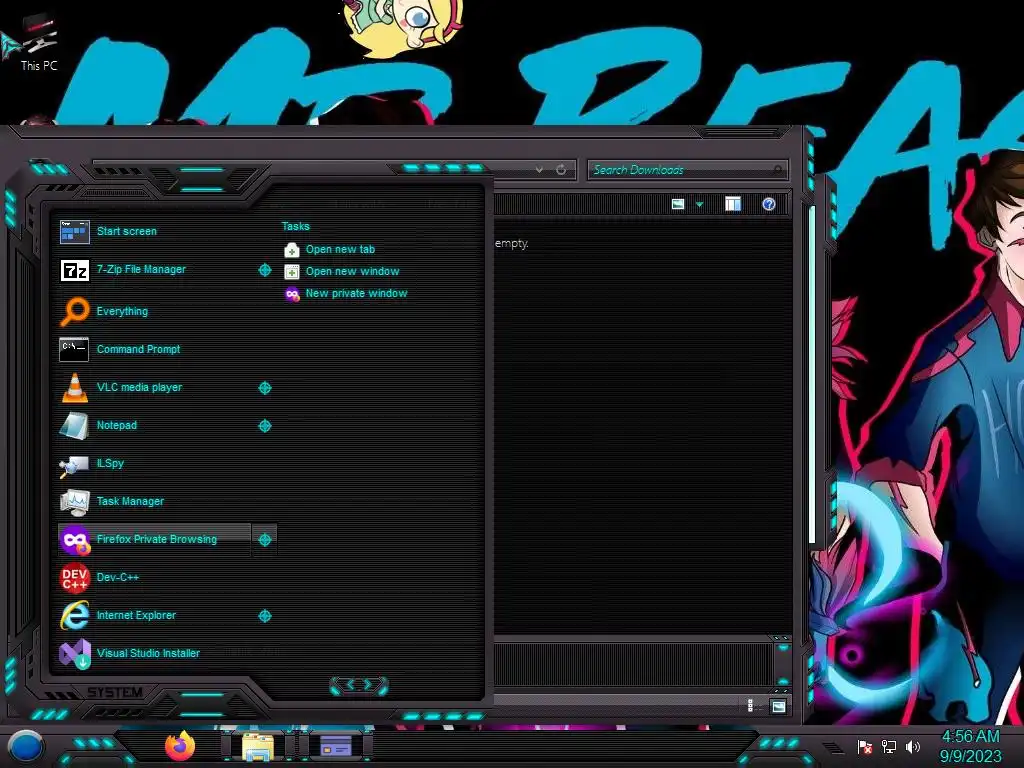Viewport: 1024px width, 768px height.
Task: Launch Notepad from the start menu
Action: pos(154,425)
